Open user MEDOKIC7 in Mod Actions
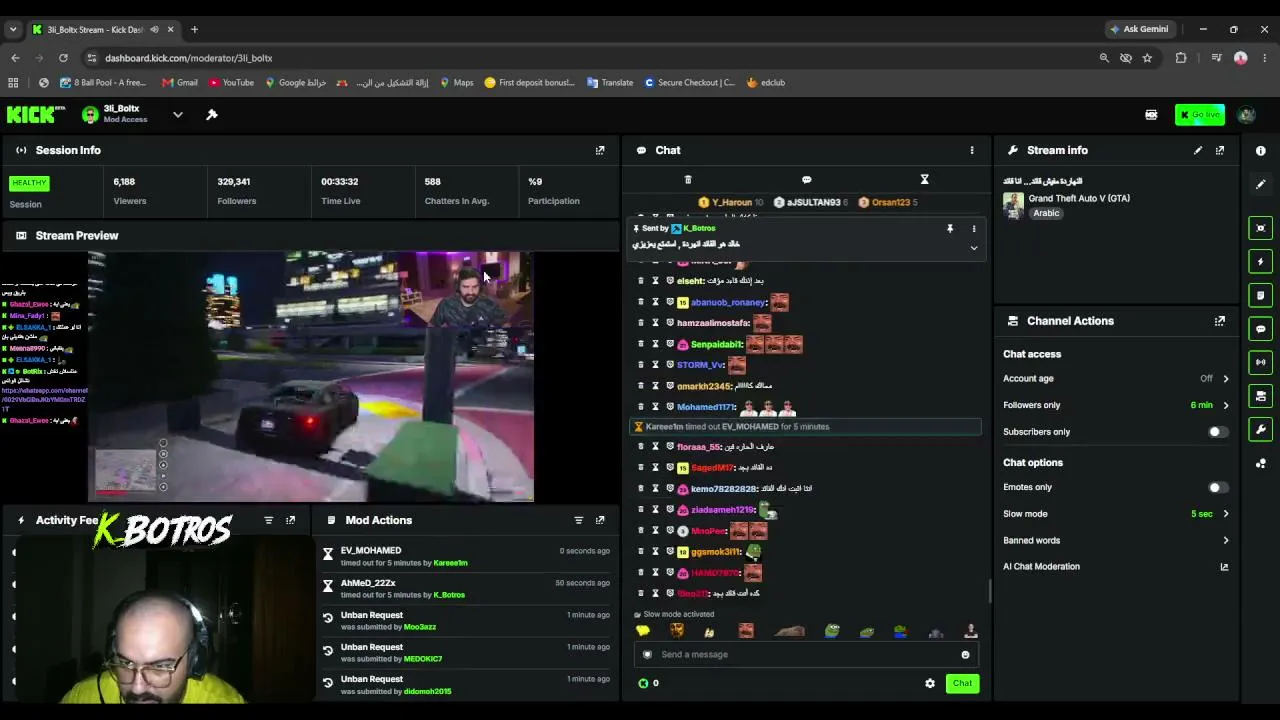 tap(423, 659)
